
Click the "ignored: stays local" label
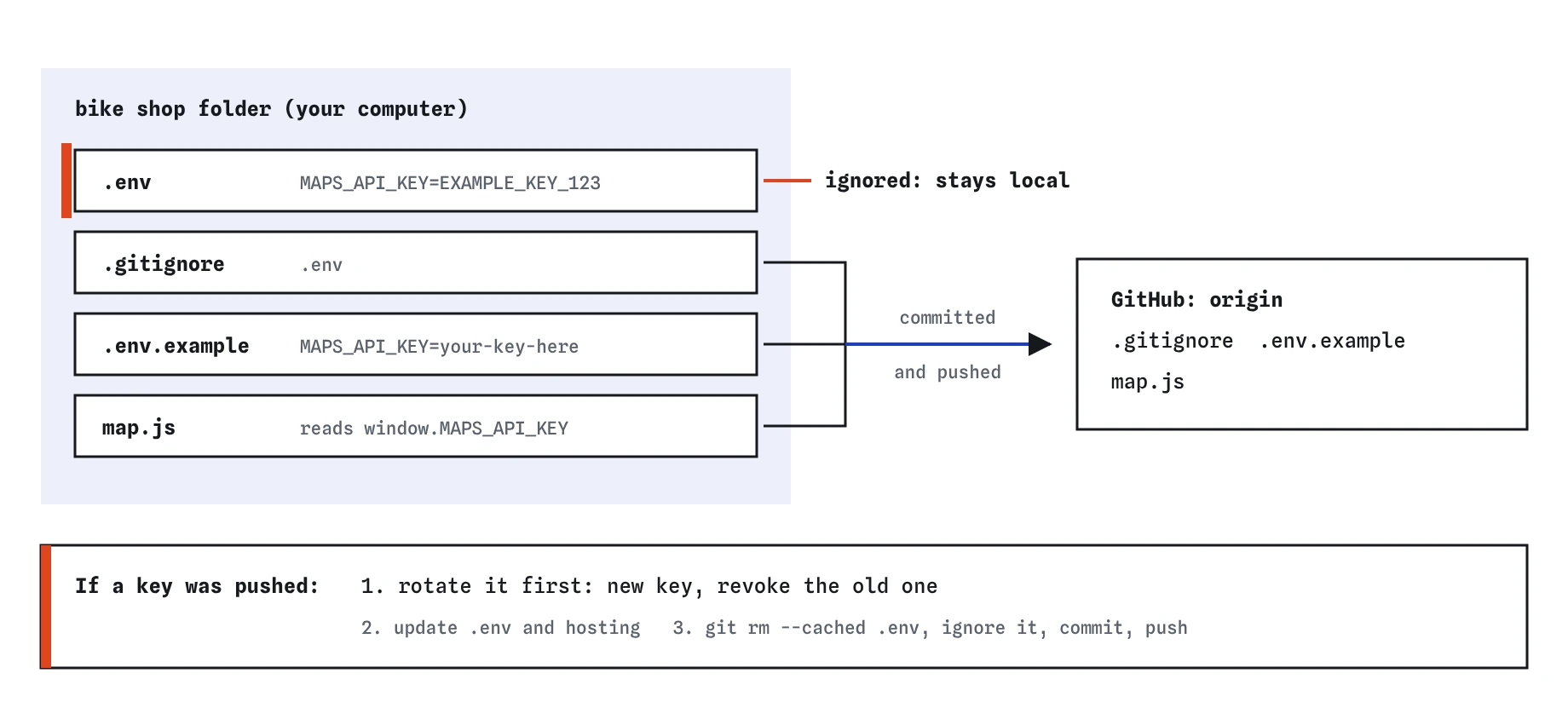(948, 181)
